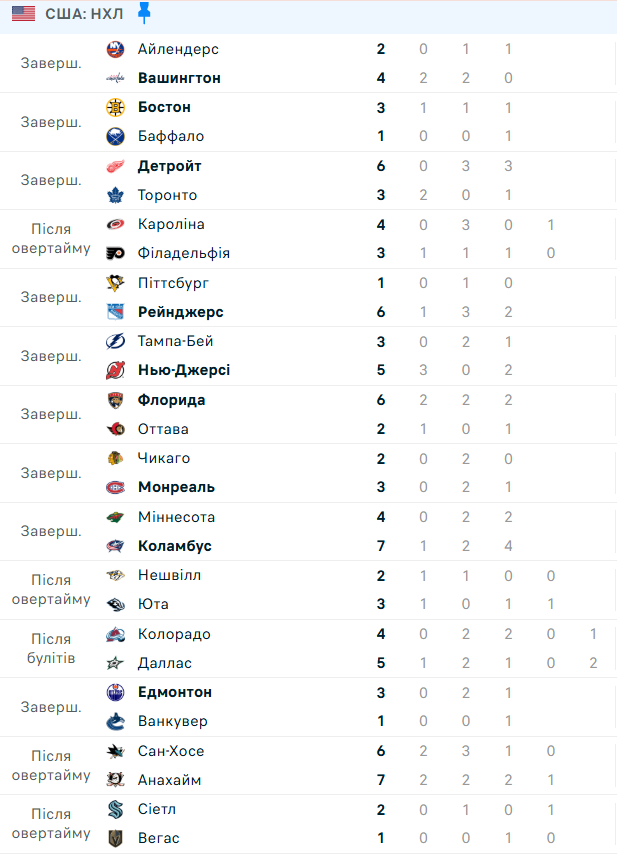Image resolution: width=617 pixels, height=854 pixels.
Task: Click the Сан-Хосе final score 6
Action: coord(381,751)
